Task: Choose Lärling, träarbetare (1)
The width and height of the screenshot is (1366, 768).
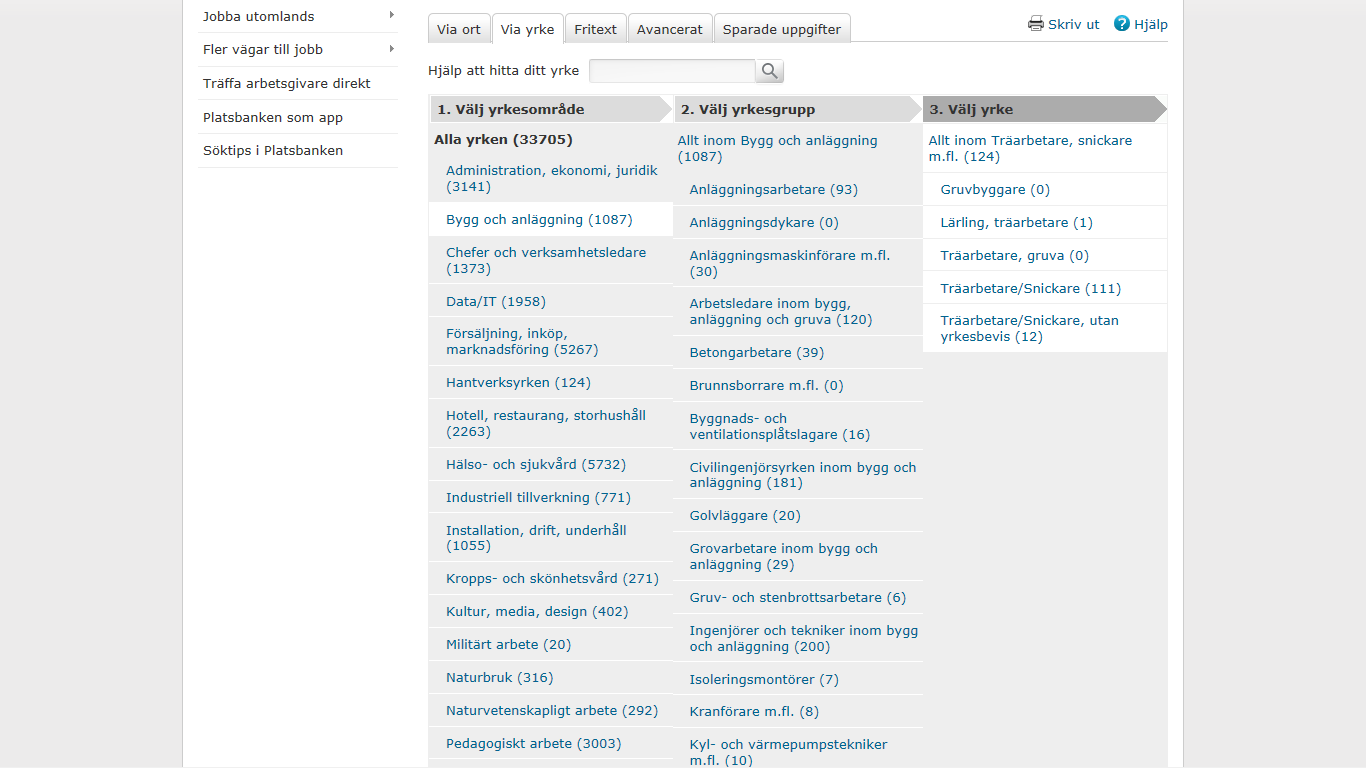Action: (1017, 222)
